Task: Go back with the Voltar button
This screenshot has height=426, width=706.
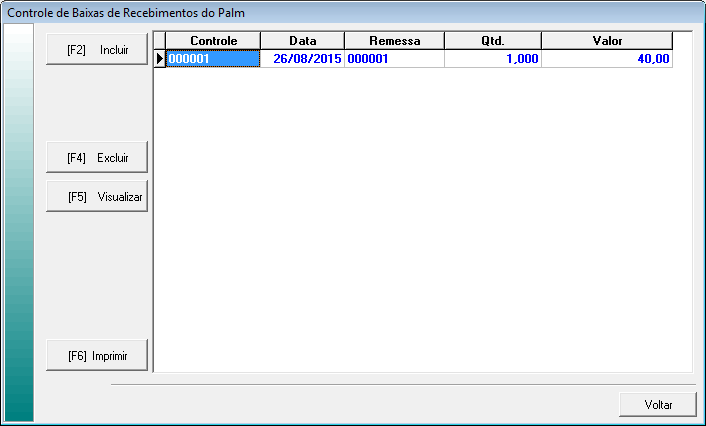Action: point(657,405)
